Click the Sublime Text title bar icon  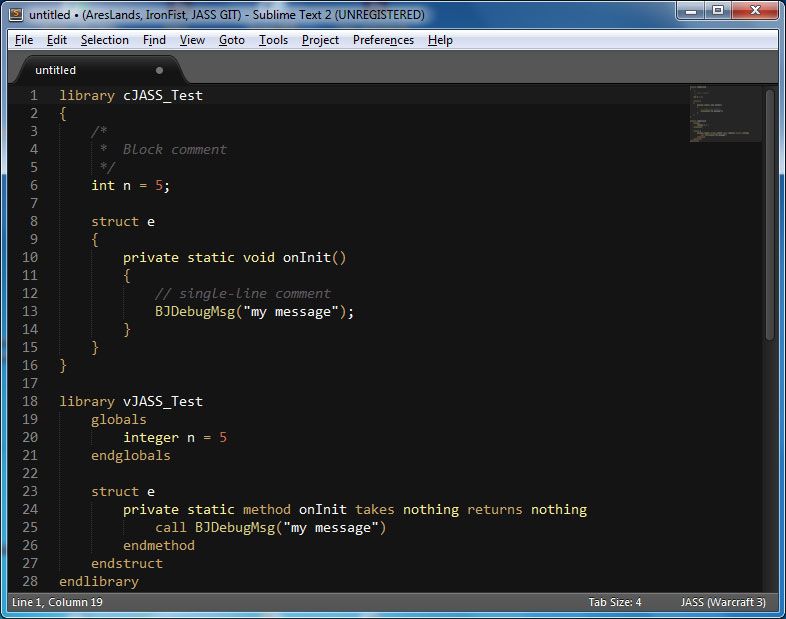point(16,15)
